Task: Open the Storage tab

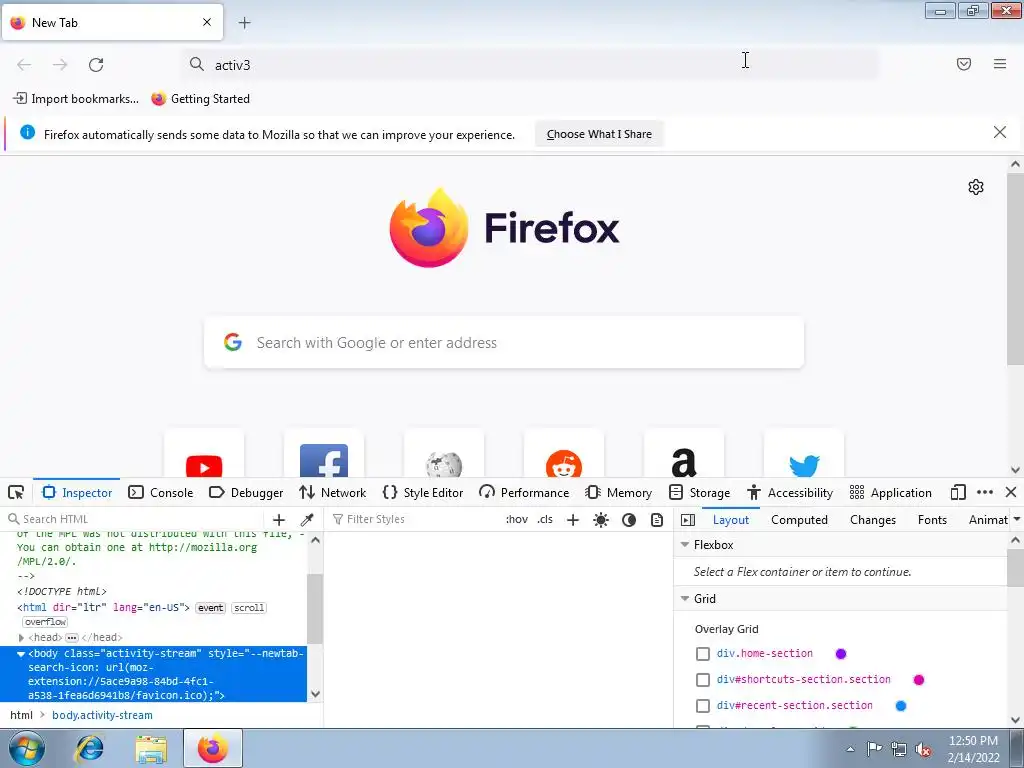Action: (x=699, y=492)
